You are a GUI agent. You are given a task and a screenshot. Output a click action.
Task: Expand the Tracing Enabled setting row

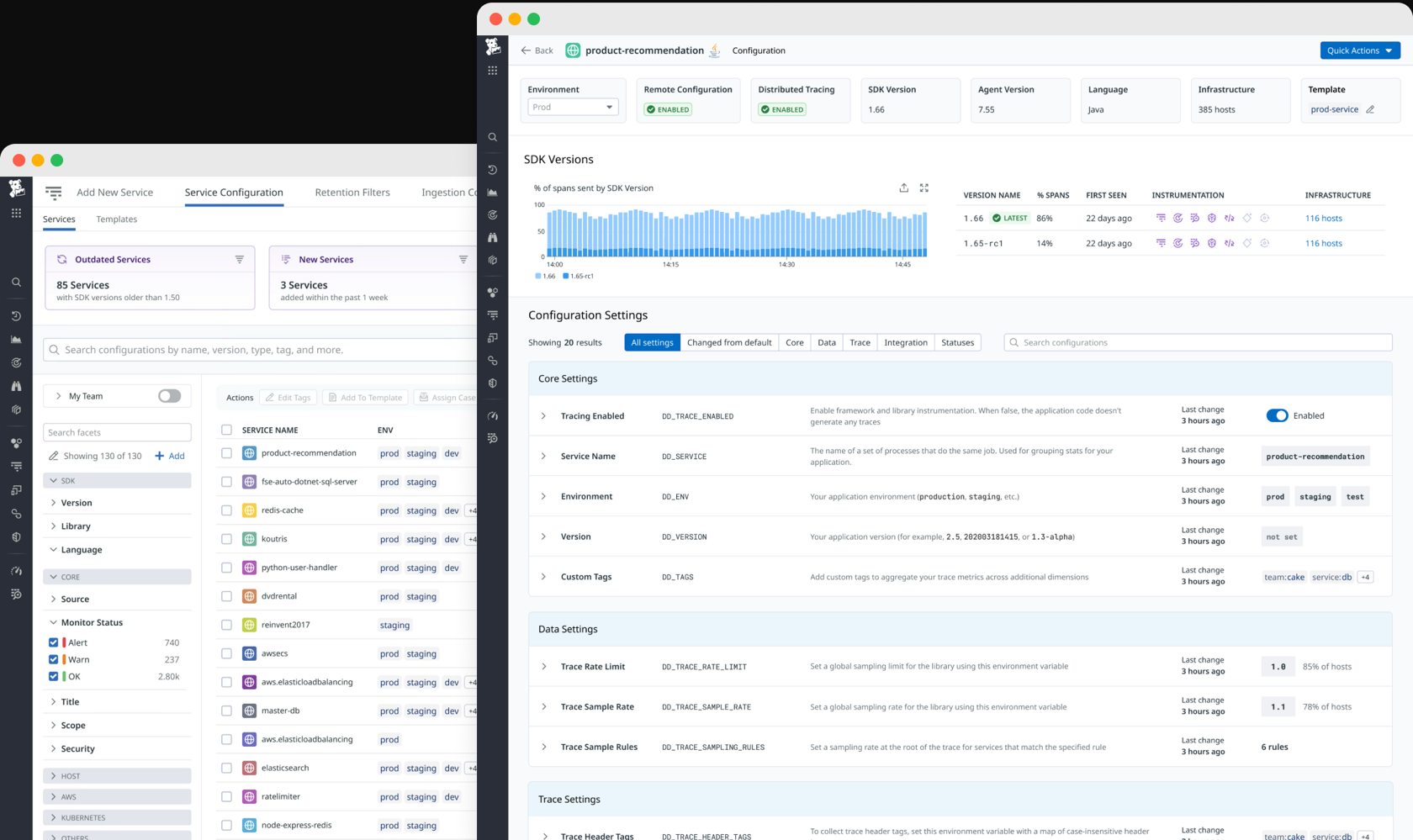pos(543,416)
